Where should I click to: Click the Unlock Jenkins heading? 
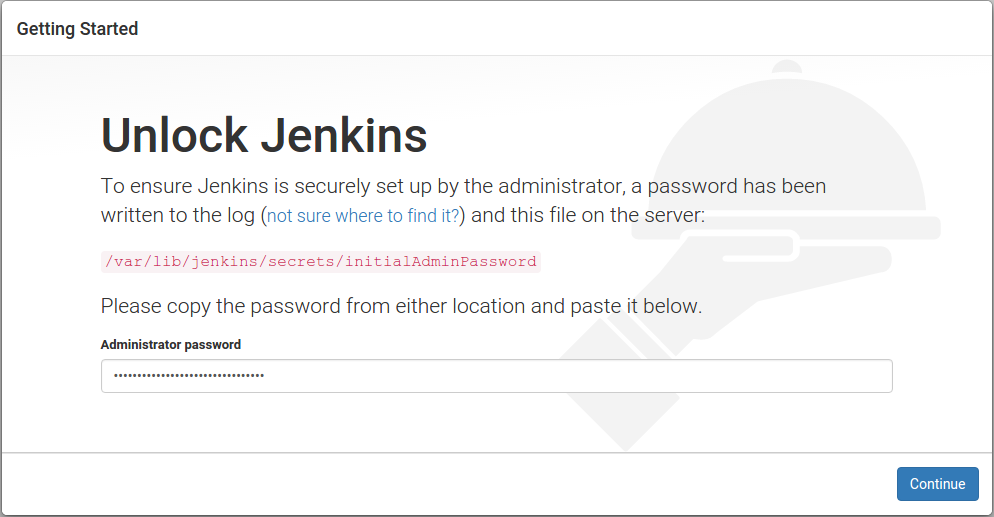(x=264, y=135)
